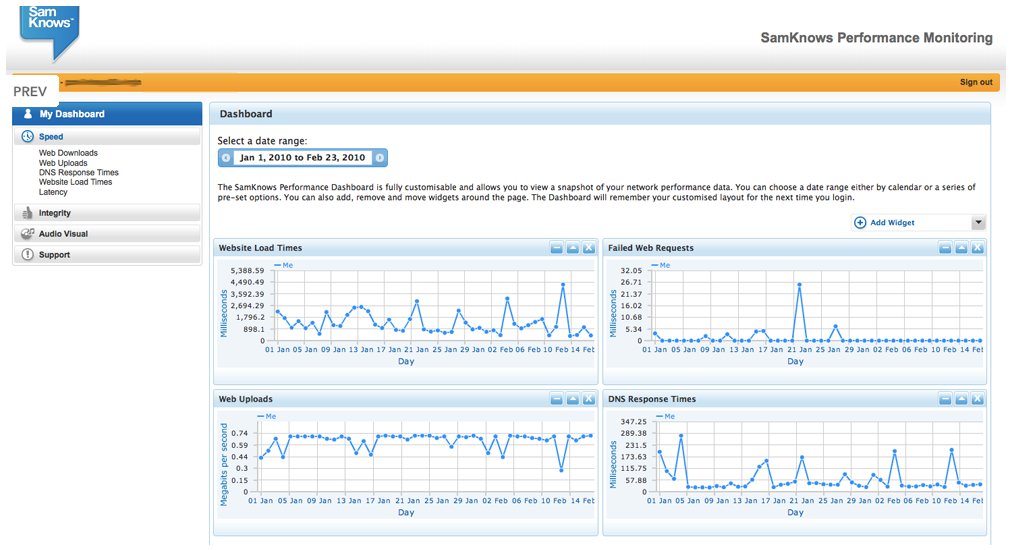Expand the Audio Visual sidebar section
Screen dimensions: 1012x550
(x=63, y=234)
